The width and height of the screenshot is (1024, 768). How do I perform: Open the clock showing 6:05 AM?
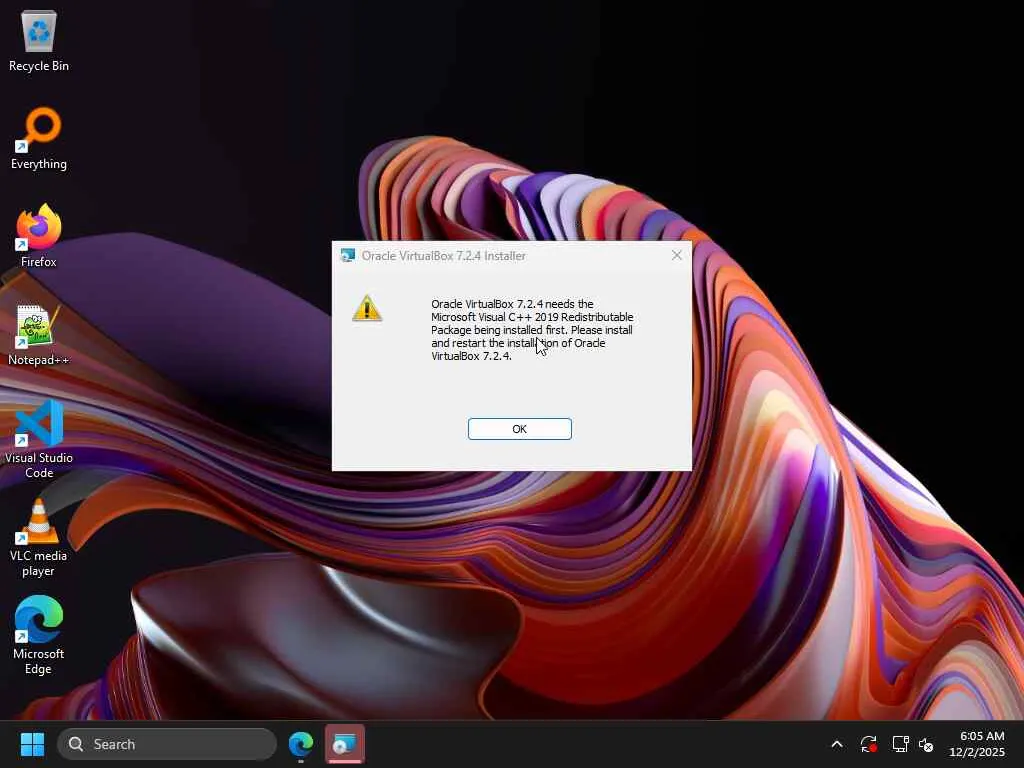pos(977,744)
